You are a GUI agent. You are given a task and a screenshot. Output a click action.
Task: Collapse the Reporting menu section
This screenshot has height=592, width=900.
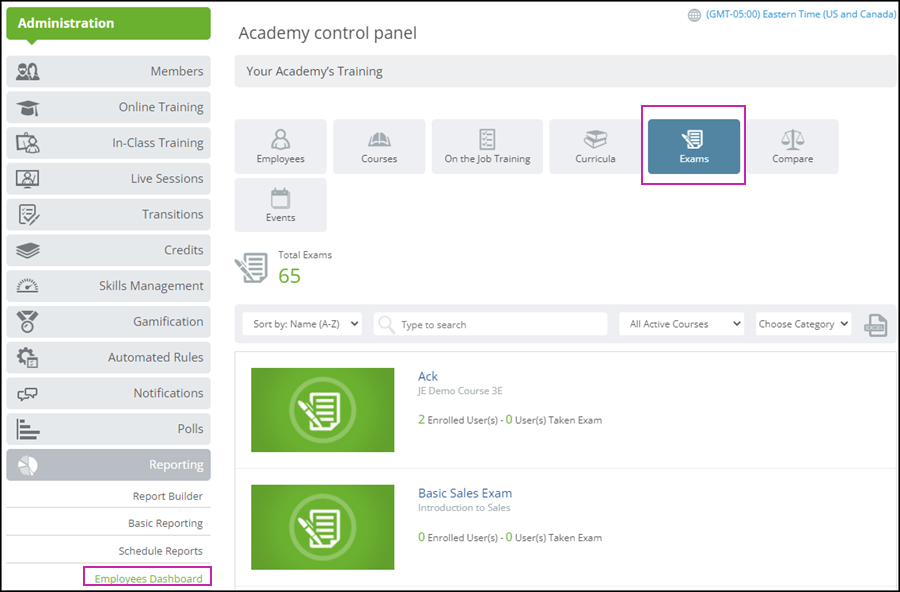pyautogui.click(x=108, y=465)
